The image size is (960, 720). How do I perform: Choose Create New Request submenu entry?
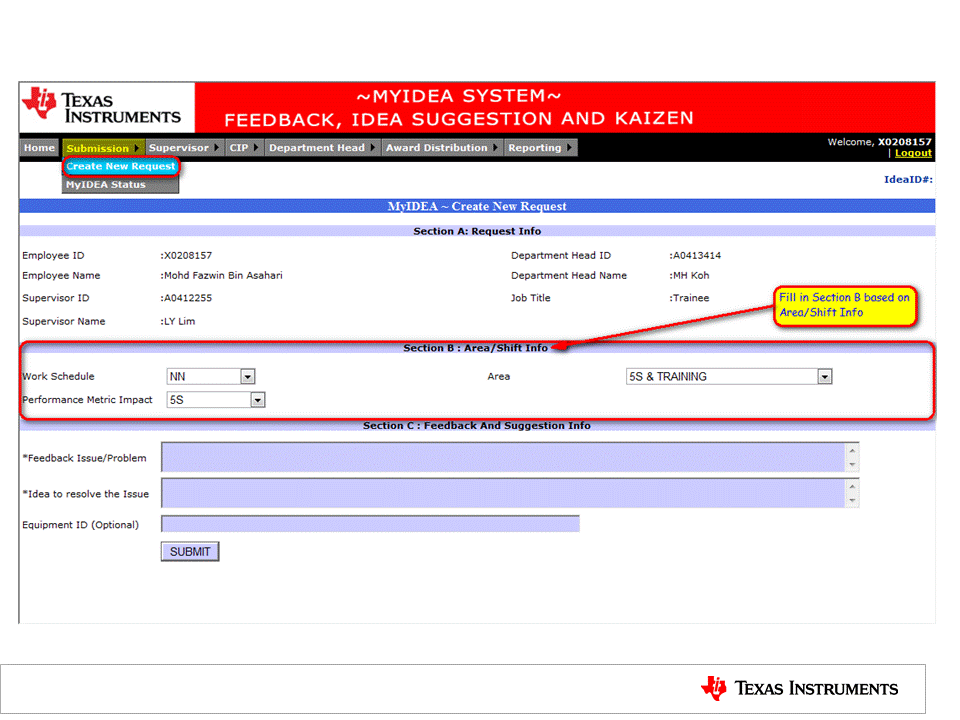click(x=121, y=167)
